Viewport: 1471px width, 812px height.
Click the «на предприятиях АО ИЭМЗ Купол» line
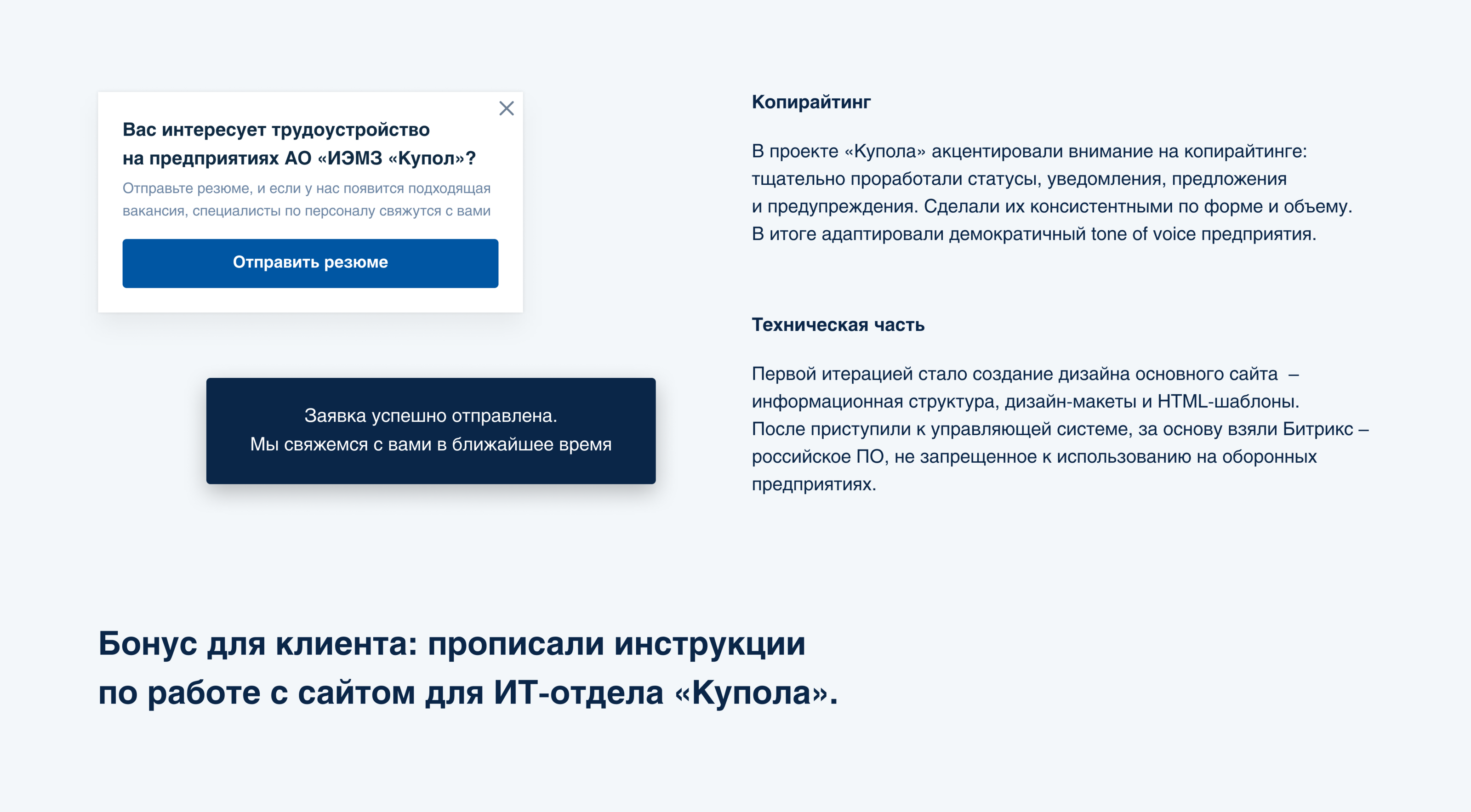[x=299, y=158]
